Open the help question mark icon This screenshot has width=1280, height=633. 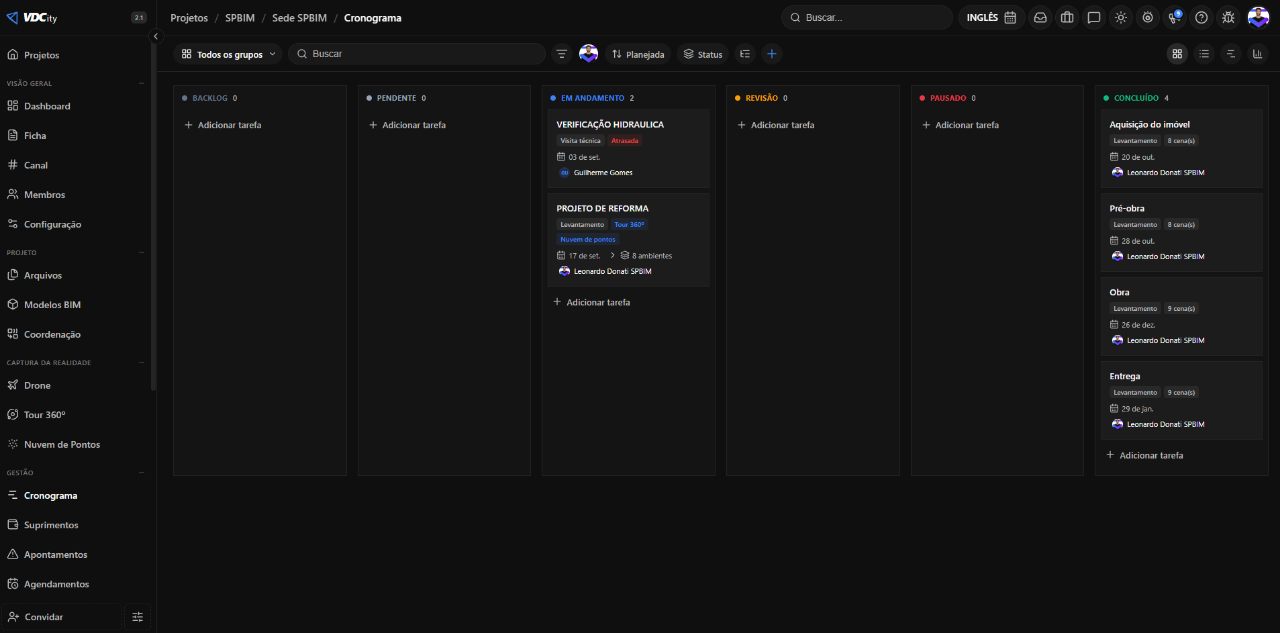pyautogui.click(x=1201, y=17)
